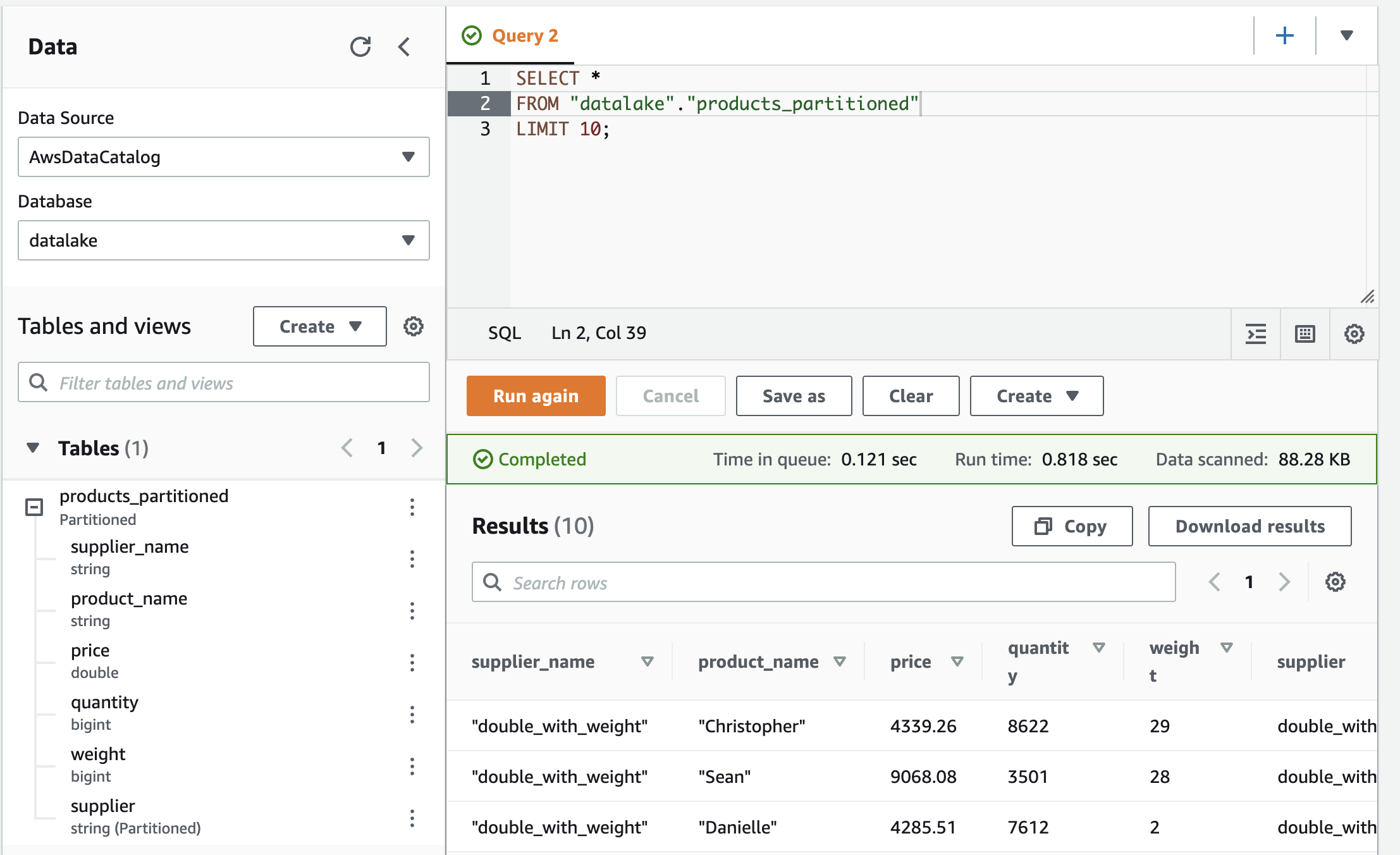The image size is (1400, 855).
Task: Open supplier partition column actions menu
Action: pyautogui.click(x=412, y=818)
